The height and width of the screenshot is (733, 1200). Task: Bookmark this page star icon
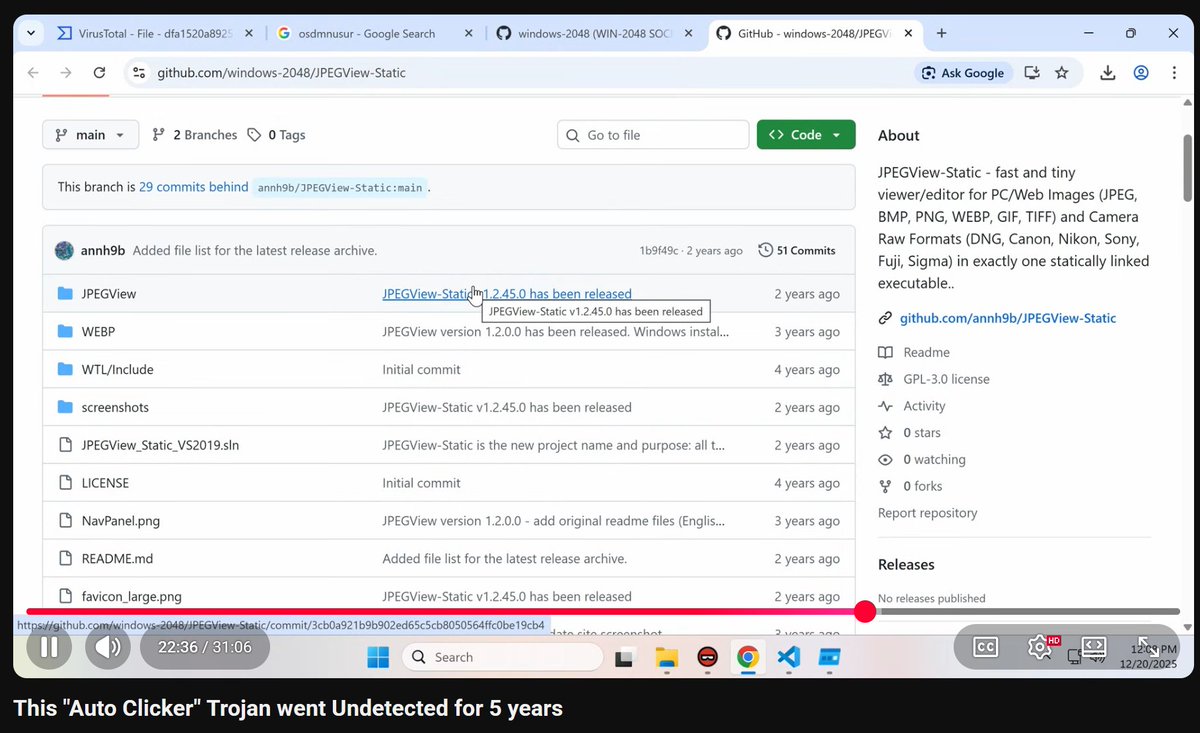click(x=1062, y=73)
